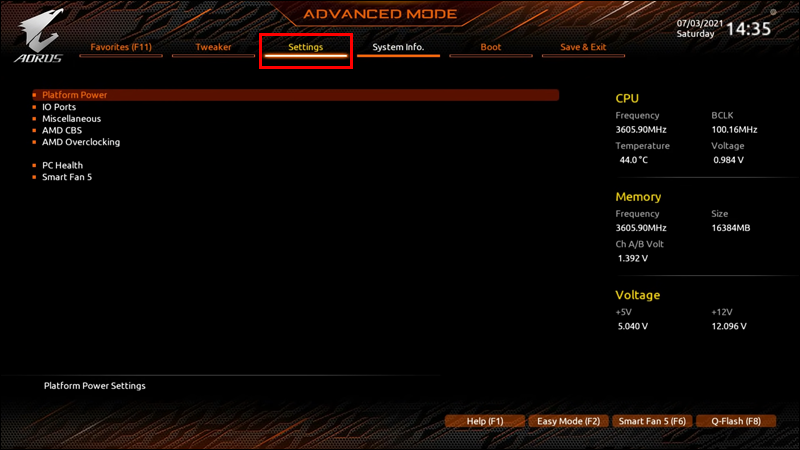Open the Platform Power submenu
The width and height of the screenshot is (800, 450).
pos(296,95)
